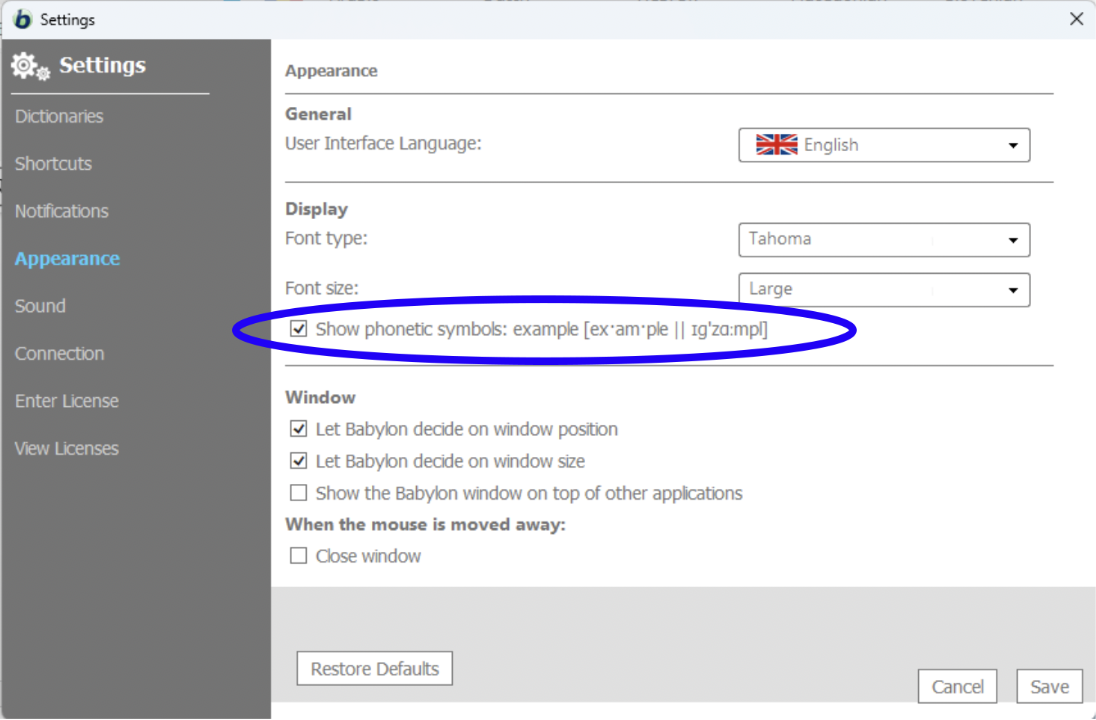Click arrow of the Tahoma font combo
The height and width of the screenshot is (720, 1096).
click(x=1013, y=240)
